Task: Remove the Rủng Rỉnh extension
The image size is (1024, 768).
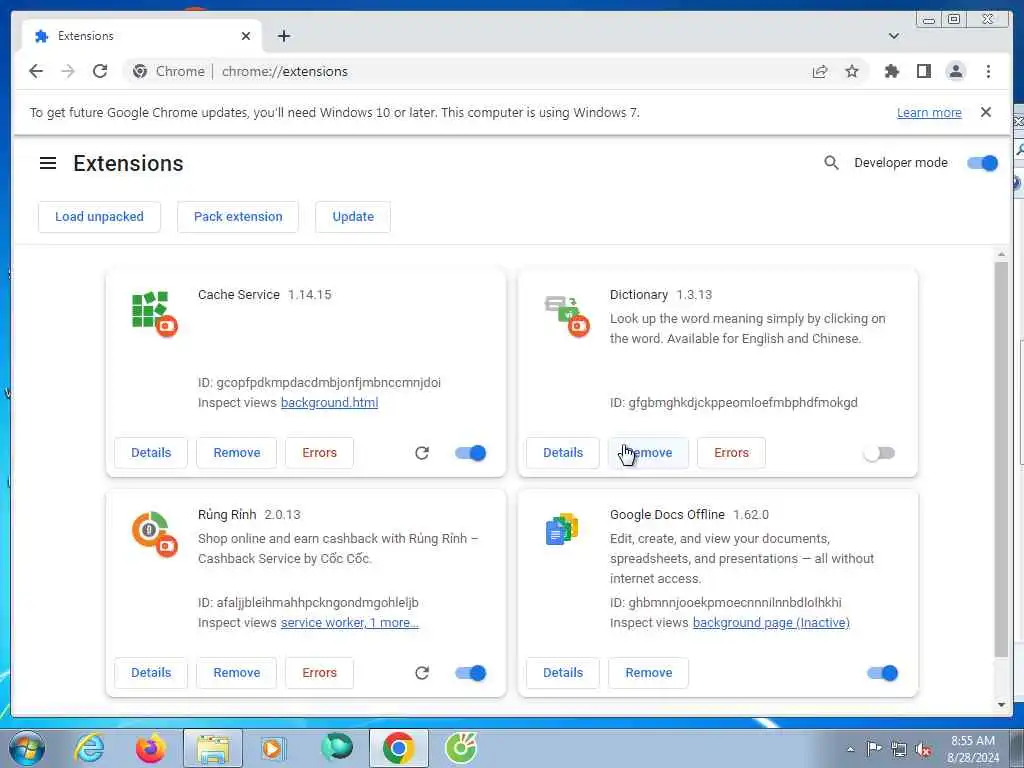Action: [x=236, y=673]
